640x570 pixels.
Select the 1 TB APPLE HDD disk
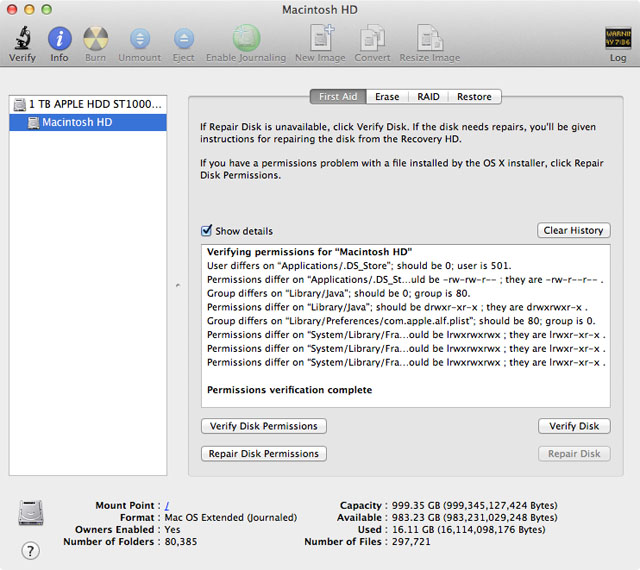pos(88,104)
